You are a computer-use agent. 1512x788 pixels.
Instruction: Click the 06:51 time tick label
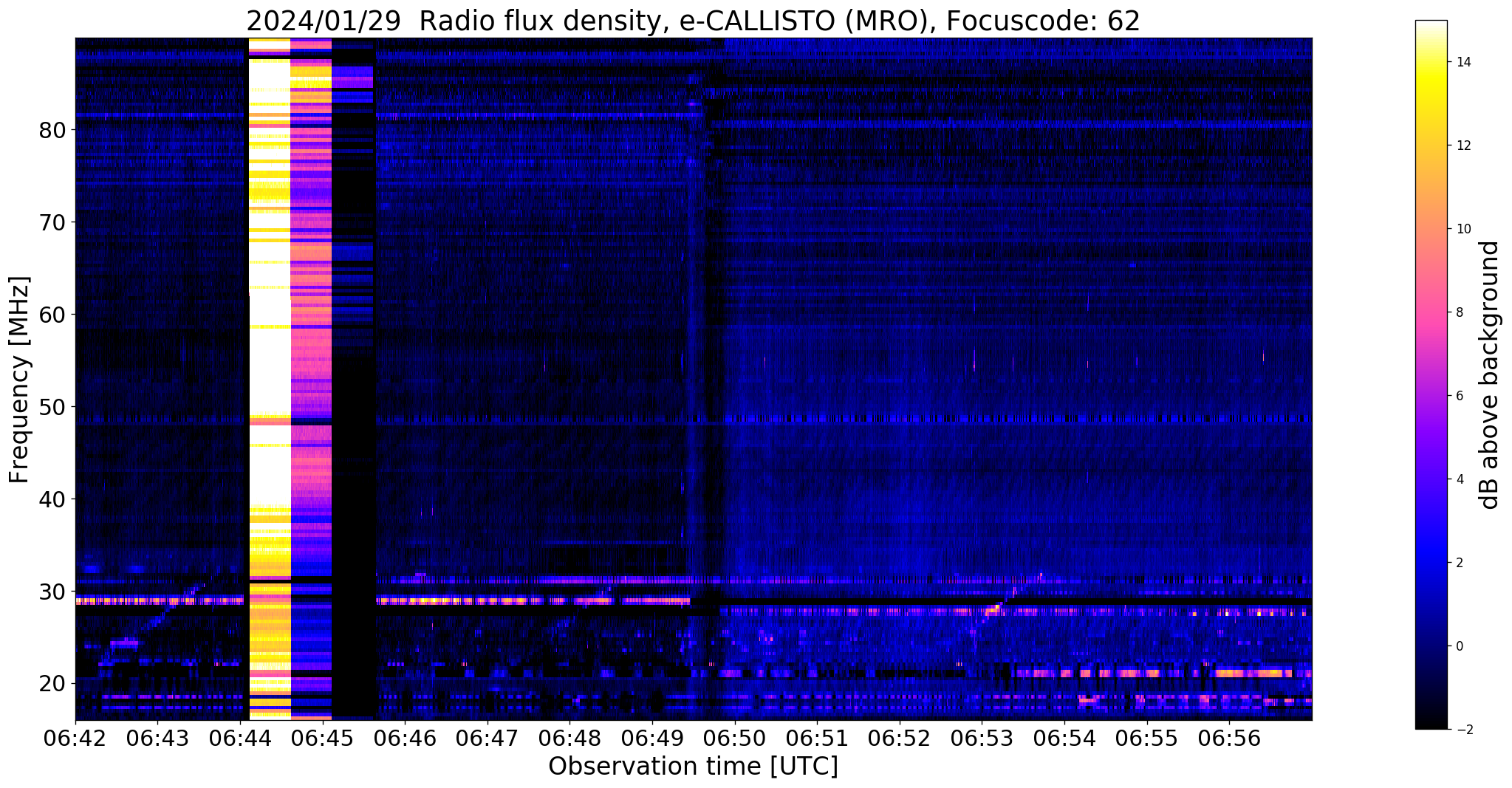(x=817, y=739)
